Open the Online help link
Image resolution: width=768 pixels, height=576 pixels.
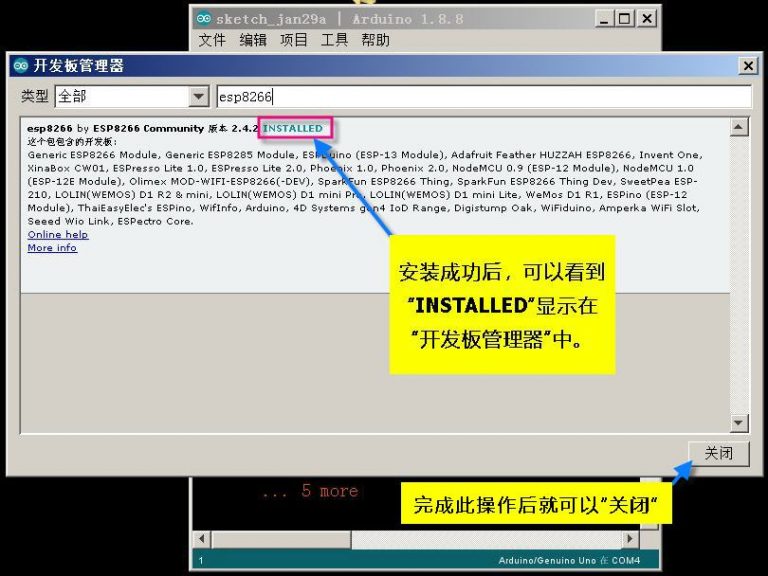coord(58,235)
